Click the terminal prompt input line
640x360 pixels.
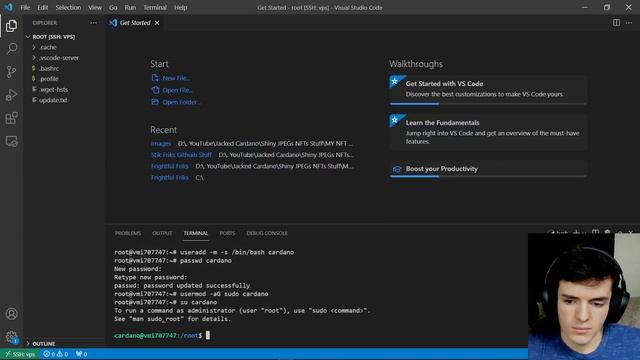162,336
